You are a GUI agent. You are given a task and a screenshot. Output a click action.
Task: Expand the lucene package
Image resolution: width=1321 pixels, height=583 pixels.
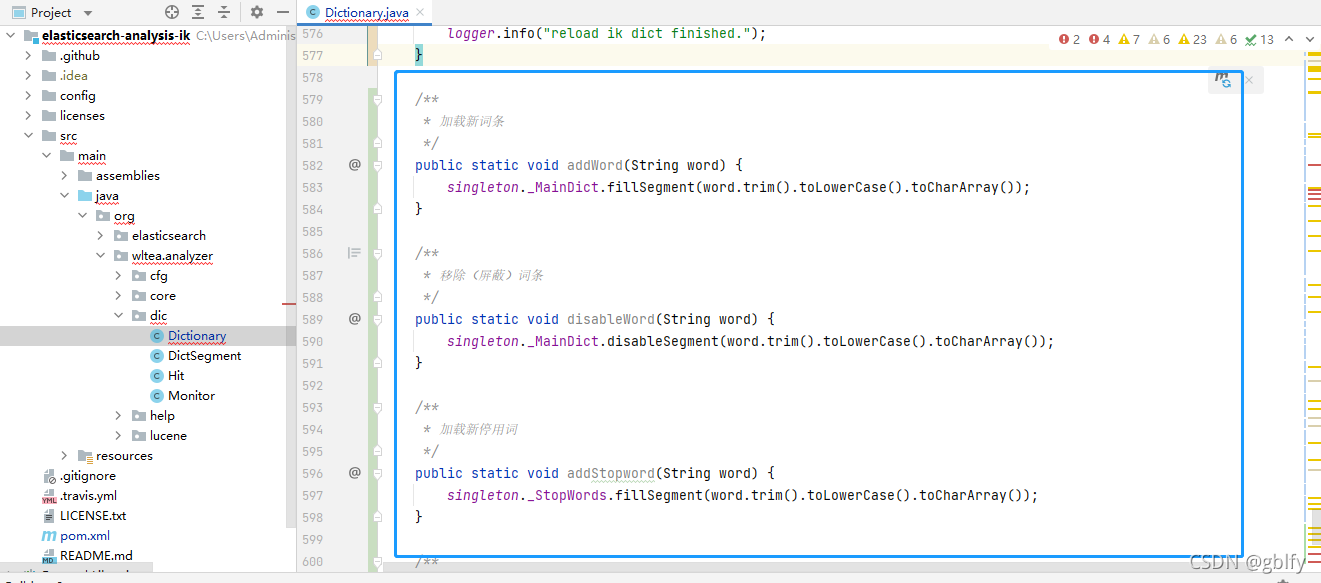click(x=118, y=436)
